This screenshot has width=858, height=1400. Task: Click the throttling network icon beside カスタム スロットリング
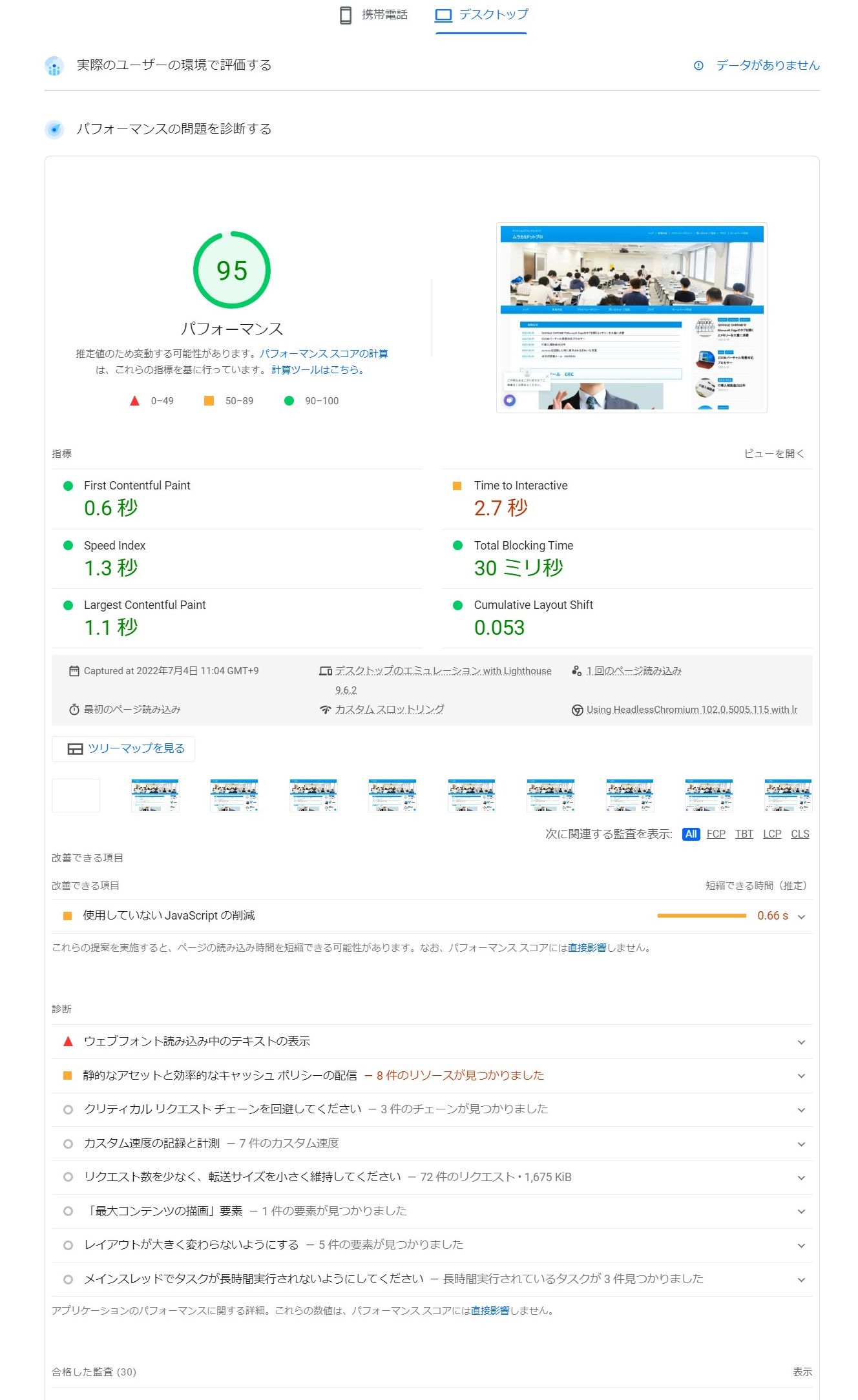(x=326, y=710)
